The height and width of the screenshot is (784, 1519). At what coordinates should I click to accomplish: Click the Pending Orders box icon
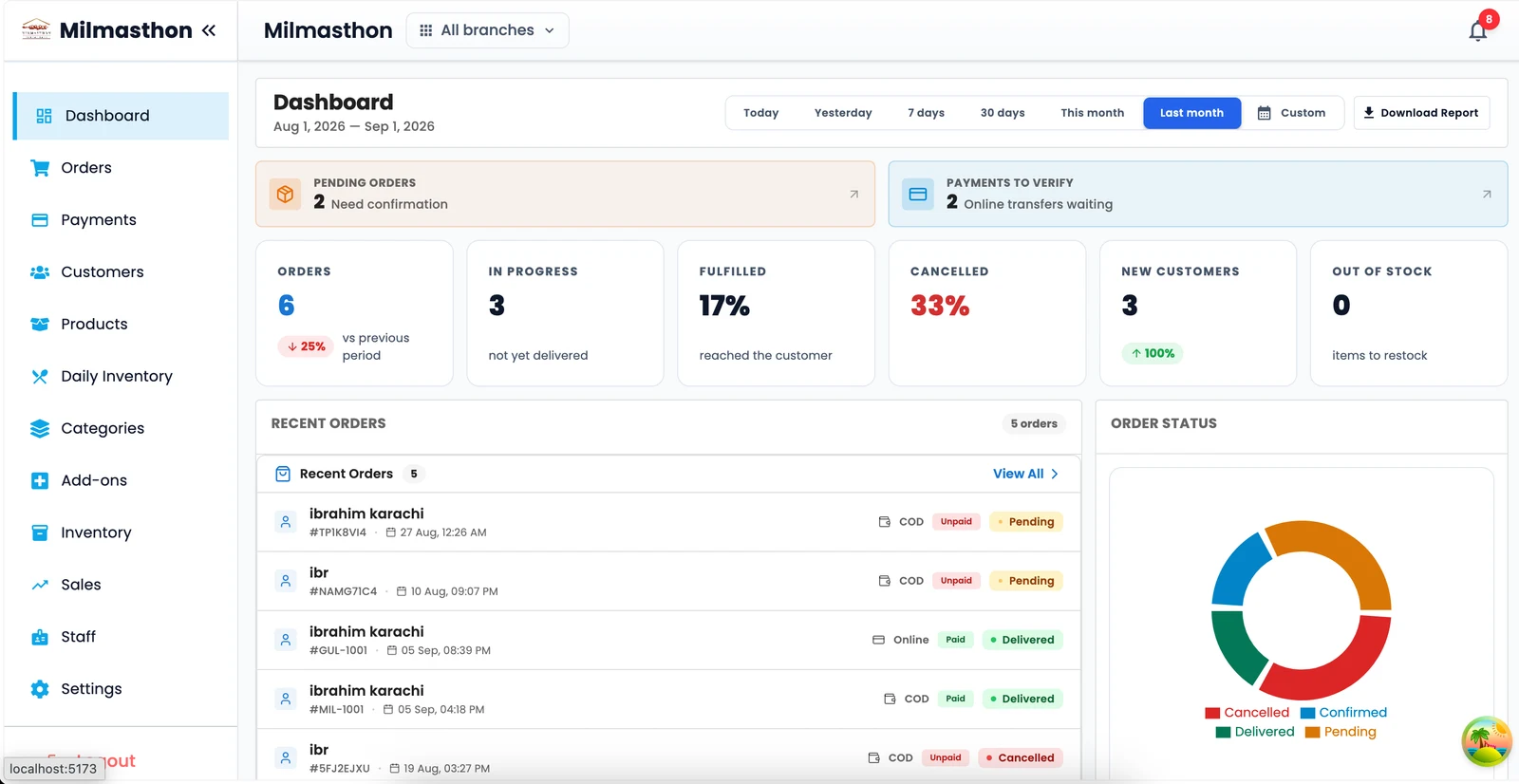click(285, 194)
